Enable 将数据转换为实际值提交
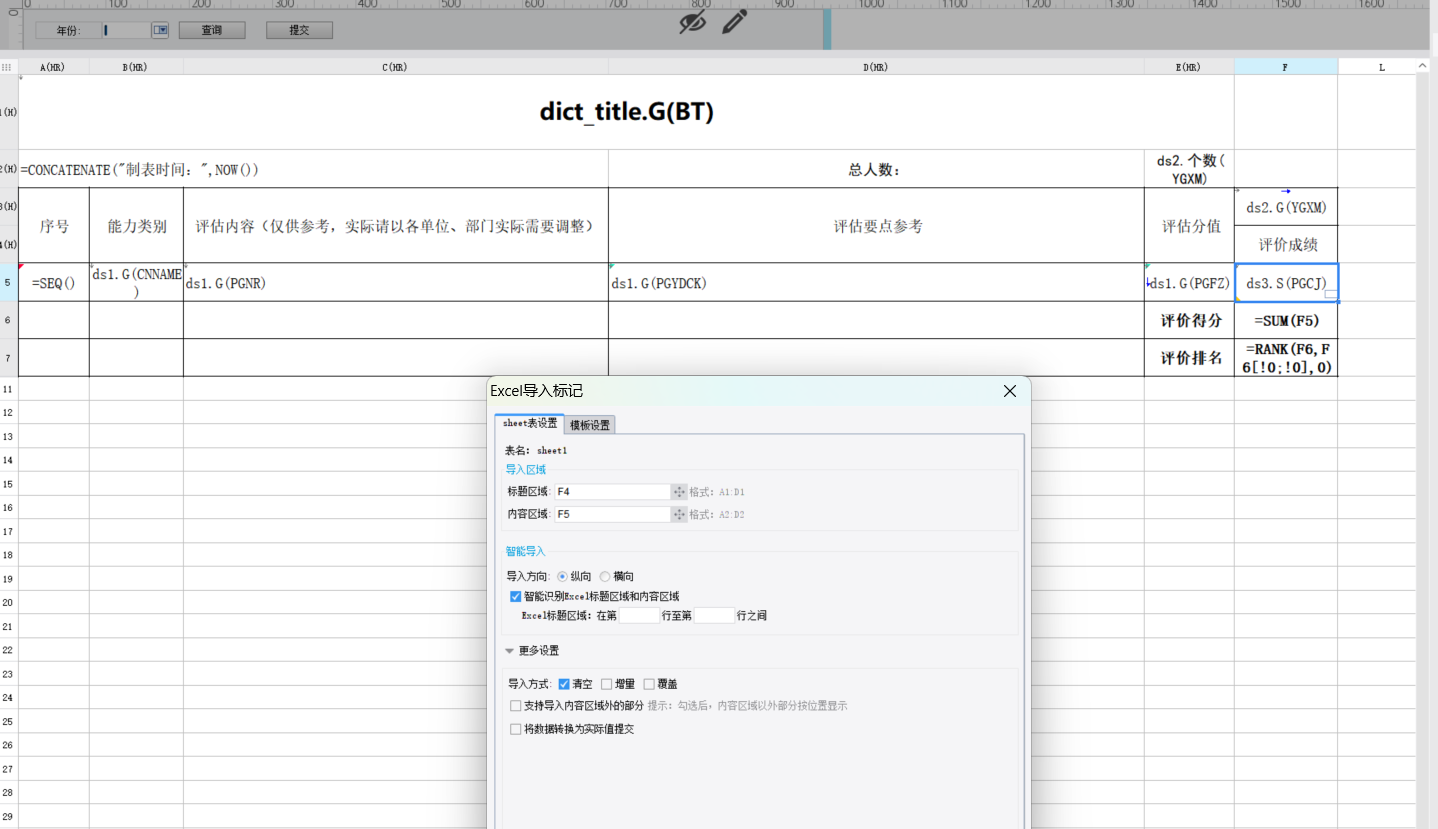Viewport: 1438px width, 829px height. point(516,729)
